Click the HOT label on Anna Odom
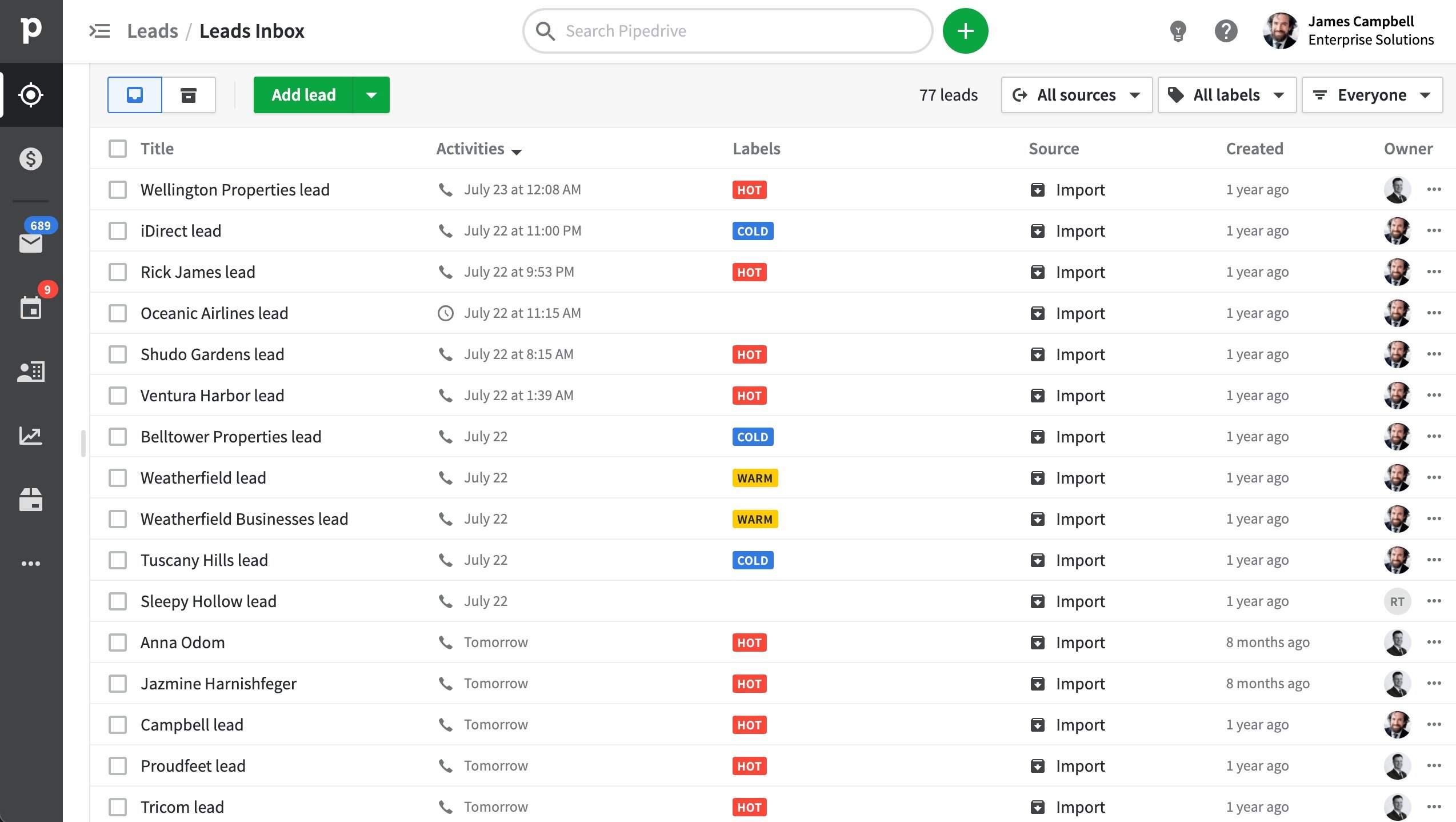 click(749, 642)
